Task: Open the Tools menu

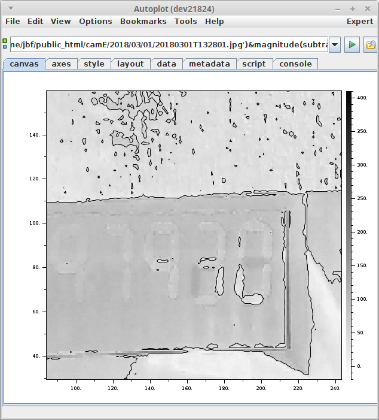Action: (x=186, y=21)
